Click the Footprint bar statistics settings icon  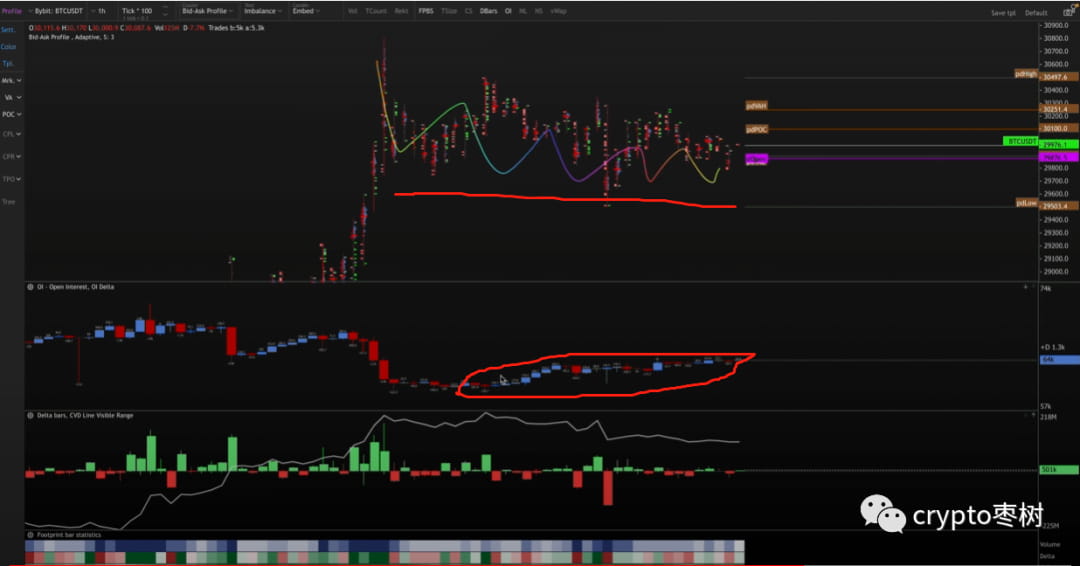[x=30, y=535]
